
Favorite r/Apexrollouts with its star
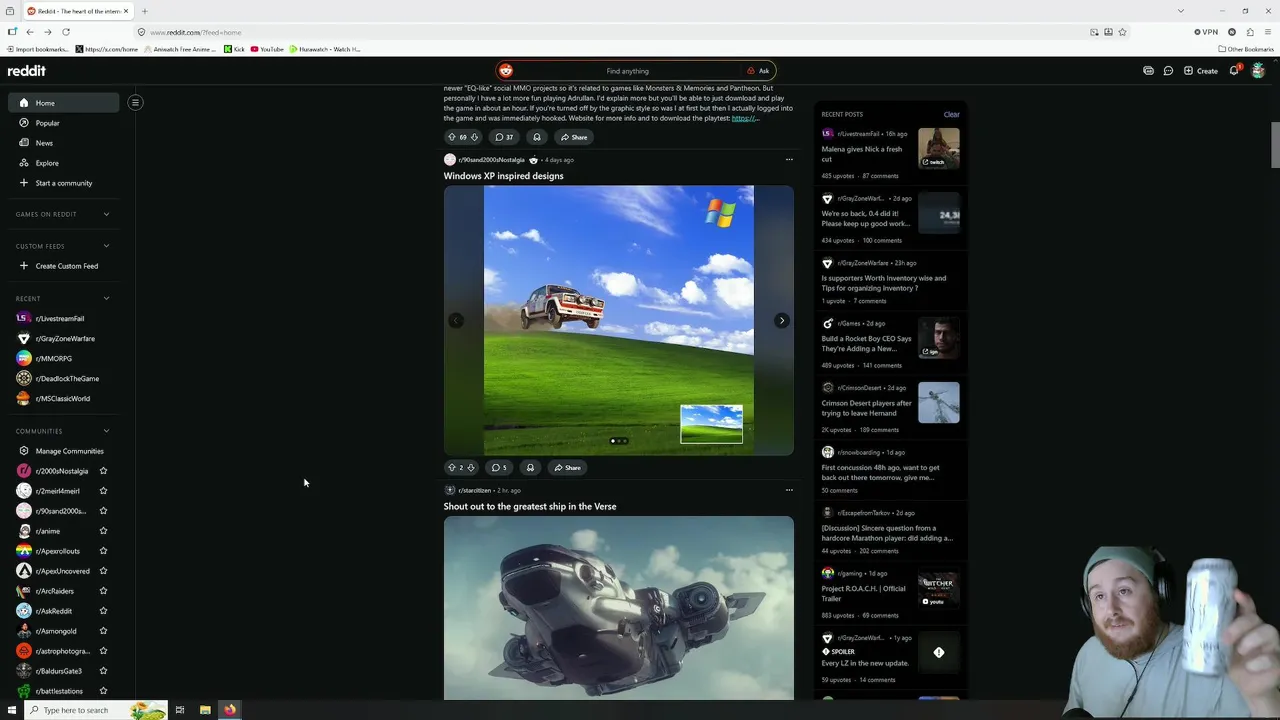click(x=103, y=551)
